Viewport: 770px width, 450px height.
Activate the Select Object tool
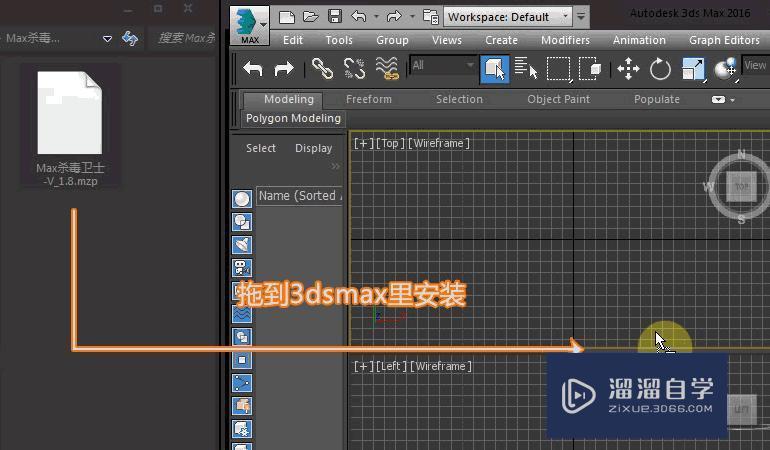pyautogui.click(x=494, y=69)
